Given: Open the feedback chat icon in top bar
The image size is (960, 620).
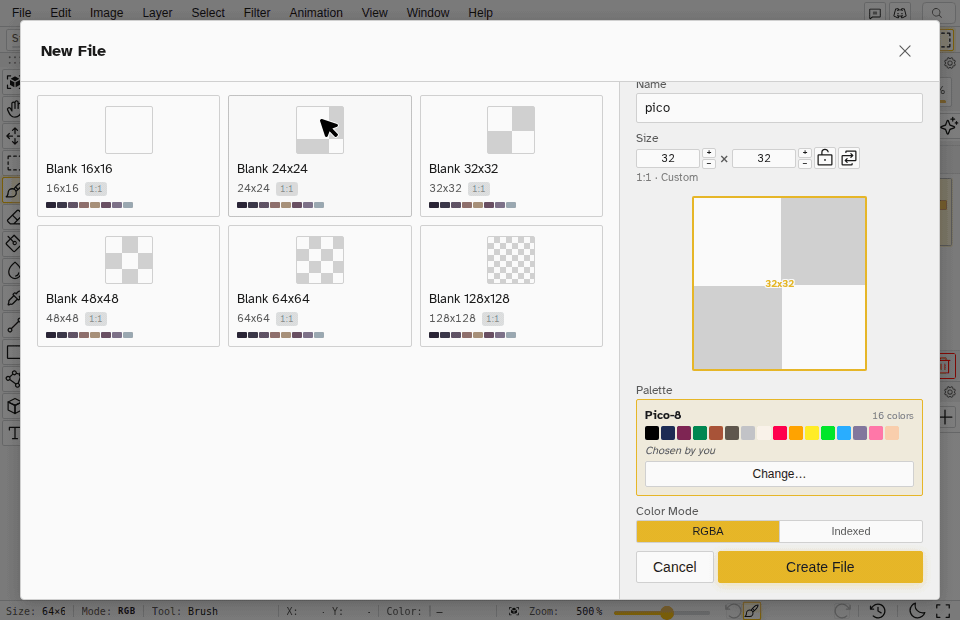Looking at the screenshot, I should click(876, 13).
